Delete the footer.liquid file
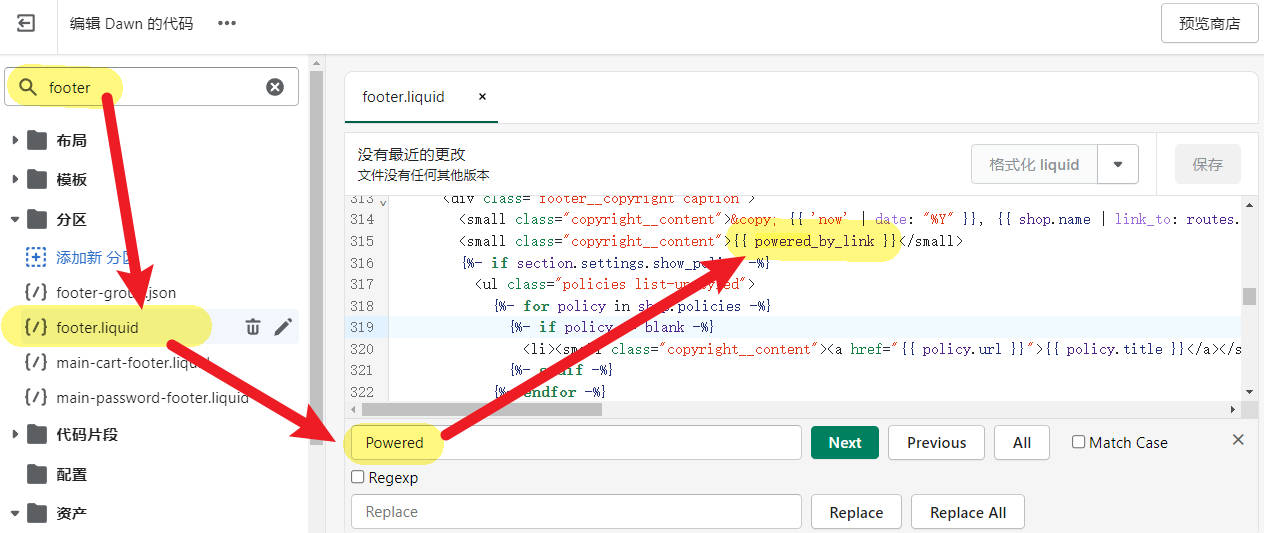The height and width of the screenshot is (533, 1264). pos(253,327)
